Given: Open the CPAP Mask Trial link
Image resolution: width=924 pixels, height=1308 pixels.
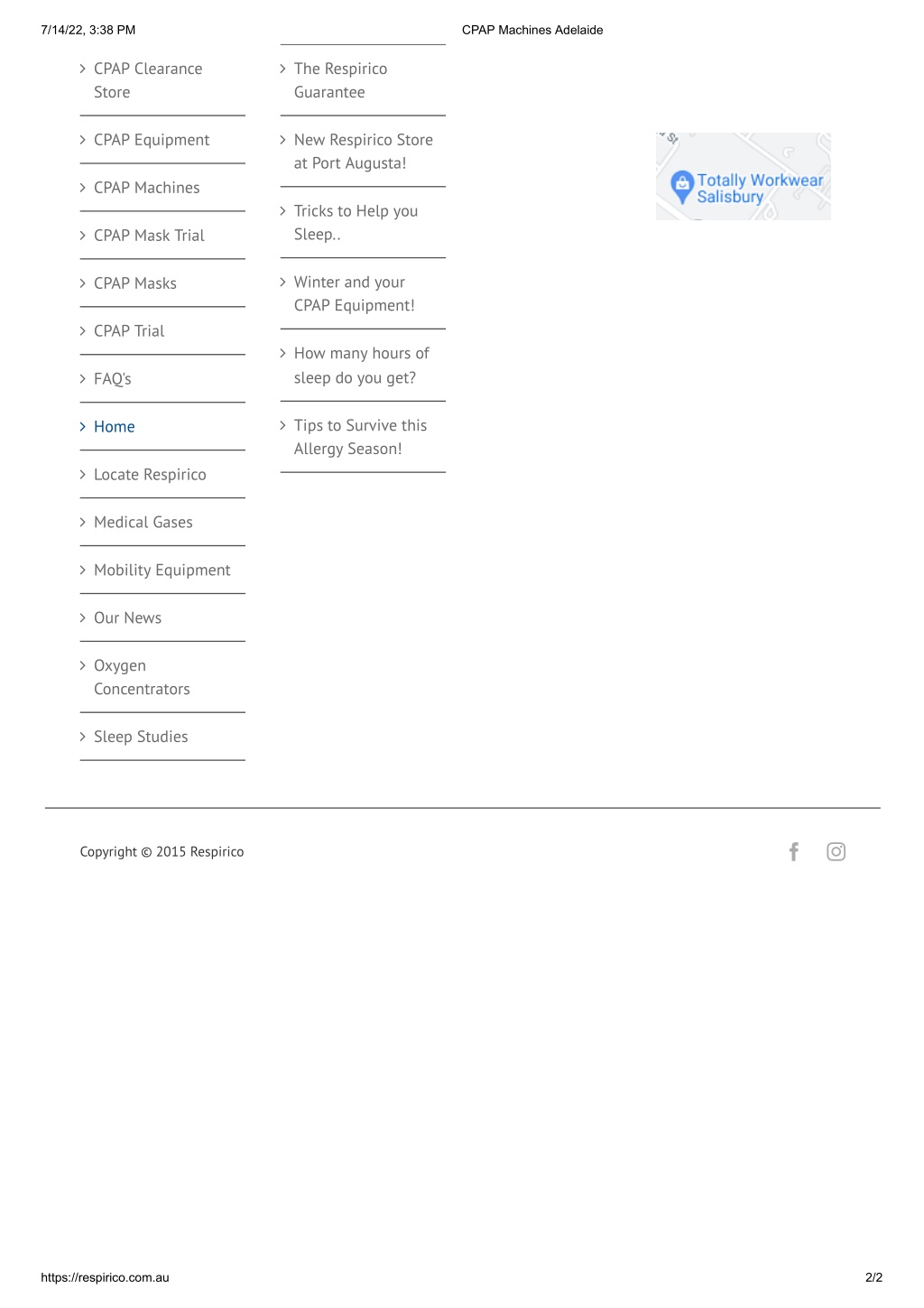Looking at the screenshot, I should click(149, 236).
